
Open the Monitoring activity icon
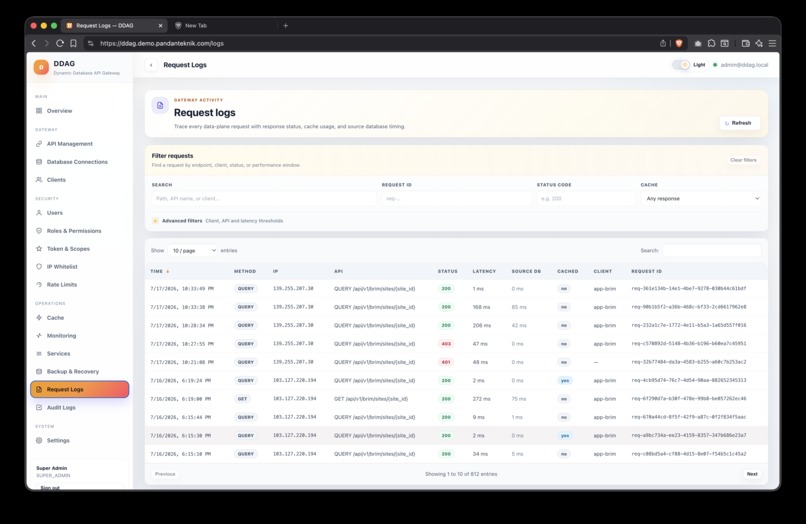(39, 335)
